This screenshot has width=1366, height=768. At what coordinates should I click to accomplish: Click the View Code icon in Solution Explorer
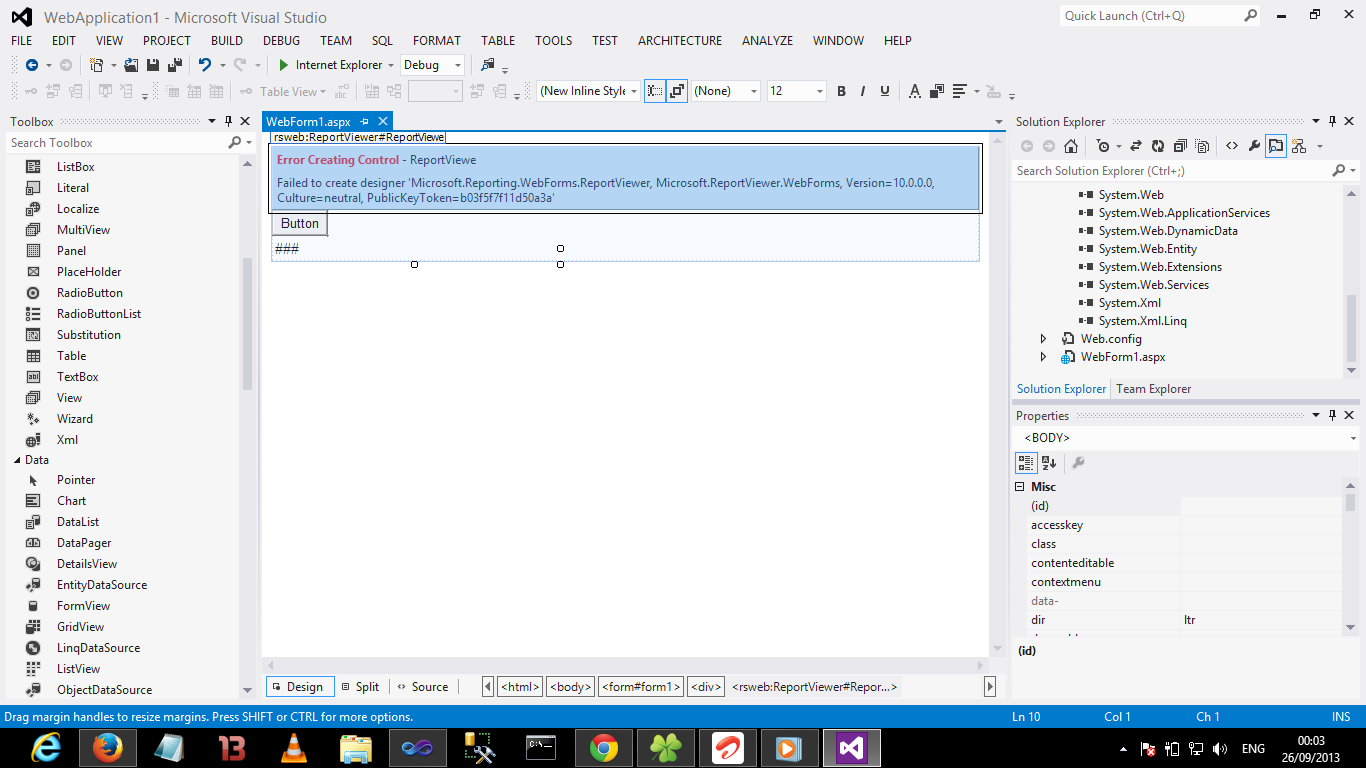coord(1232,146)
